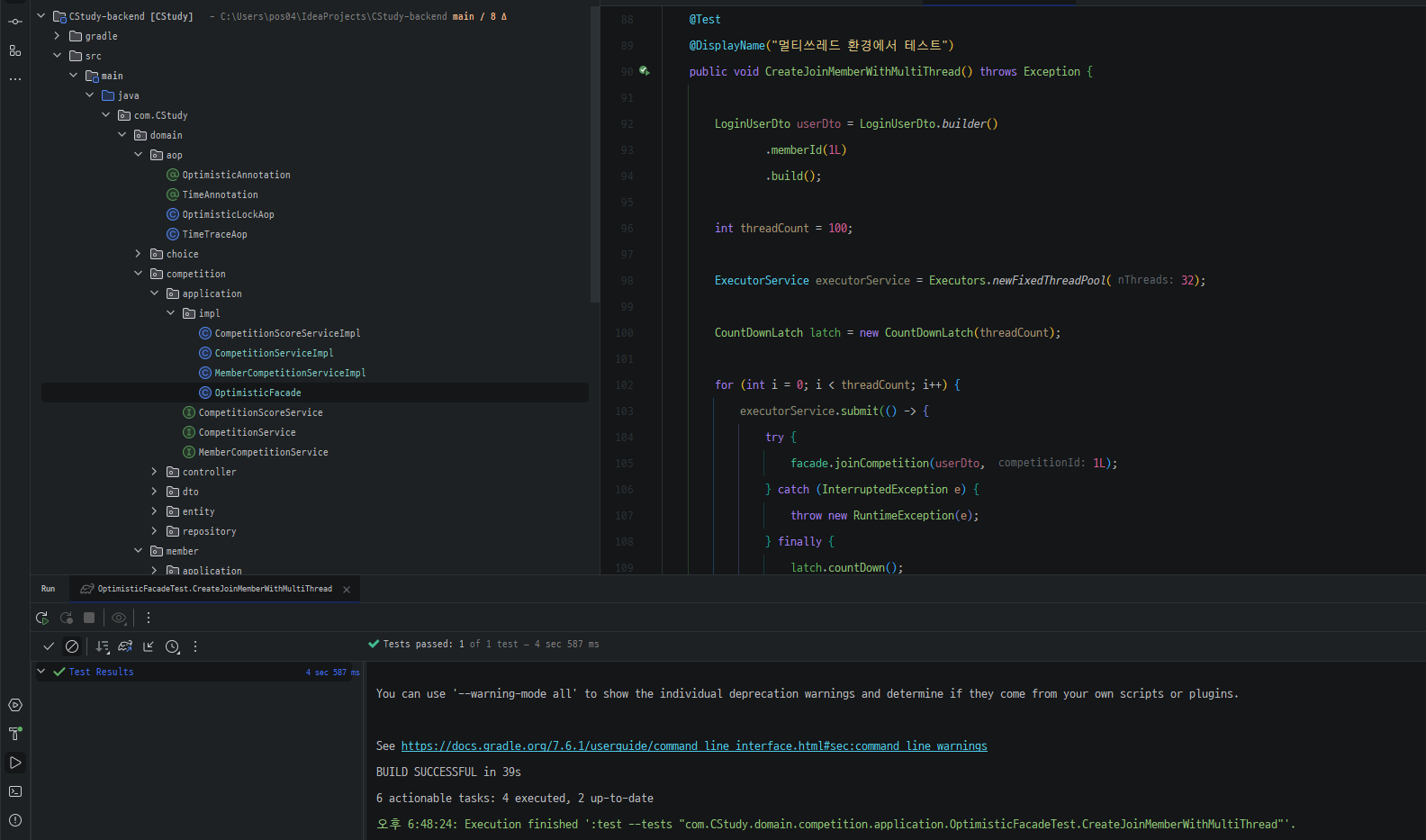
Task: Place cursor on threadCount = 100 line
Action: (x=783, y=229)
